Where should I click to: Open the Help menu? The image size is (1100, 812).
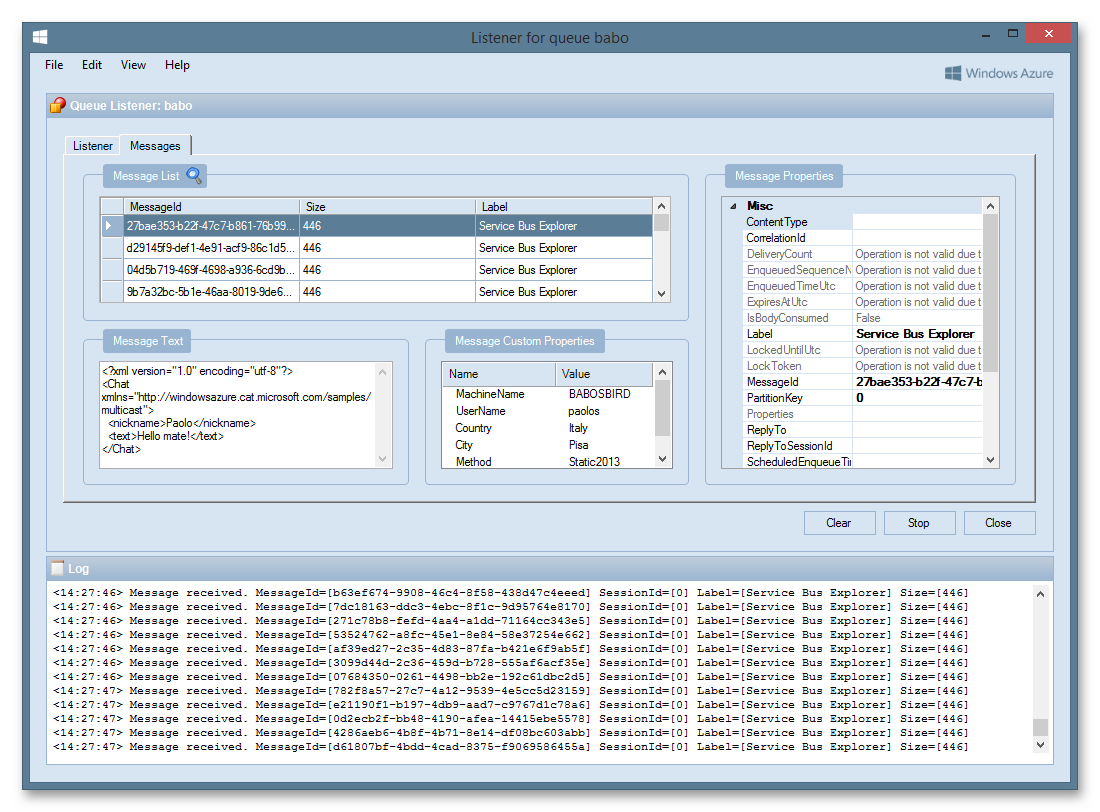click(177, 65)
